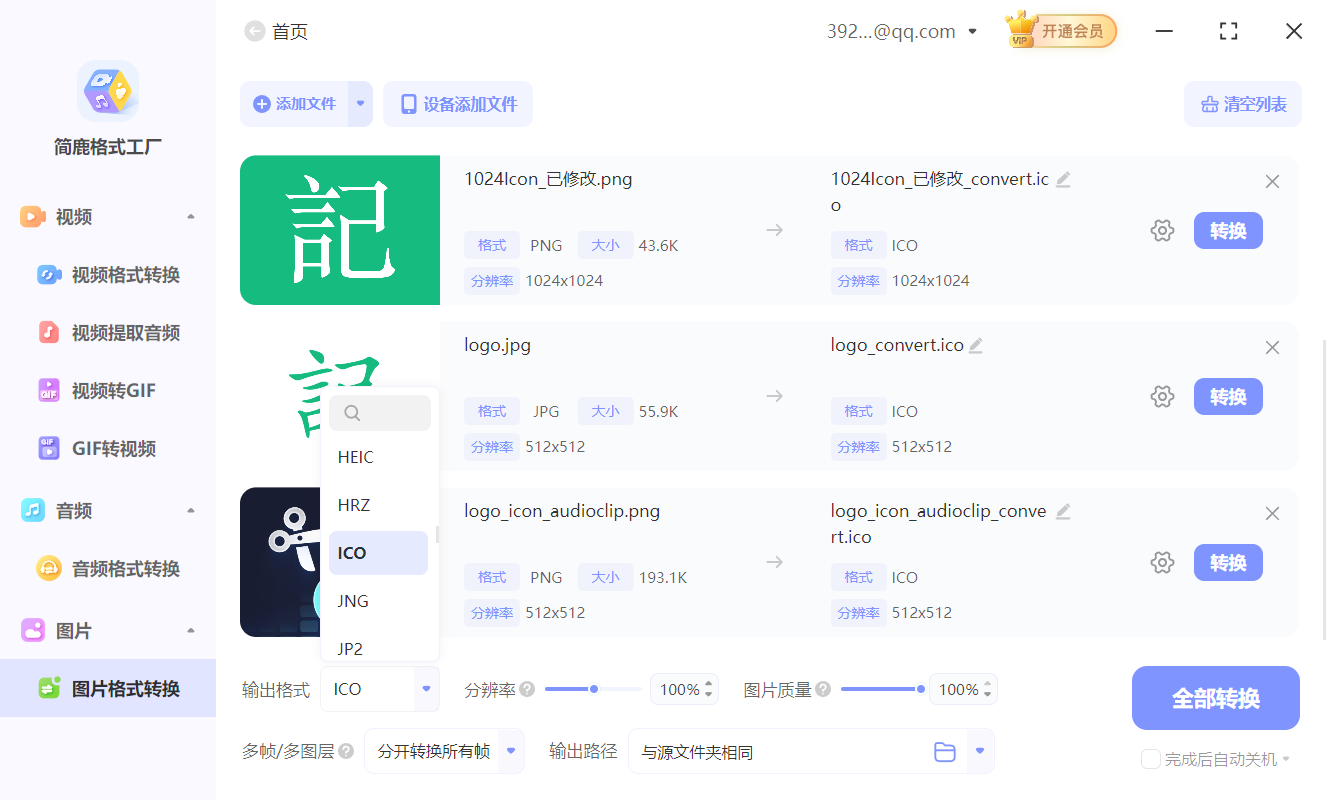
Task: Click the 全部转换 button
Action: [x=1215, y=697]
